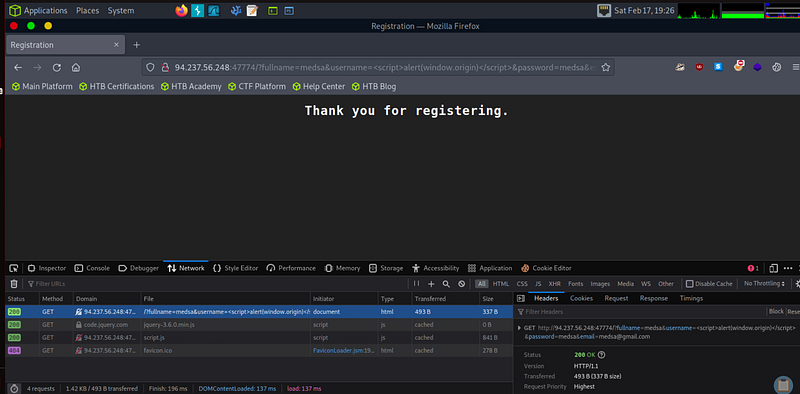Open the No Throttling dropdown
The width and height of the screenshot is (800, 394).
[x=764, y=284]
